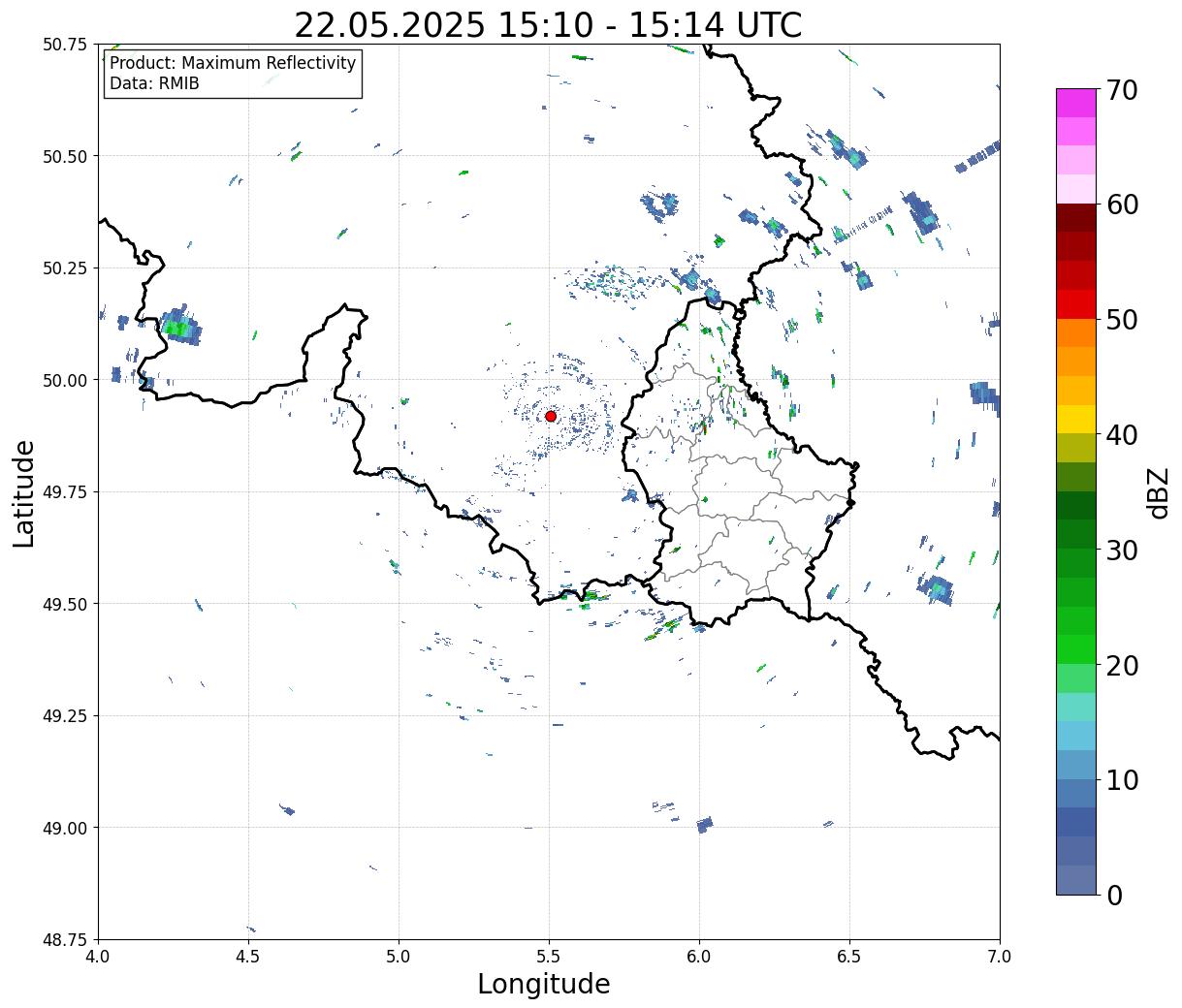Viewport: 1182px width, 1008px height.
Task: Click the blue echo just south of 49.00 near longitude 6.0
Action: [x=705, y=825]
